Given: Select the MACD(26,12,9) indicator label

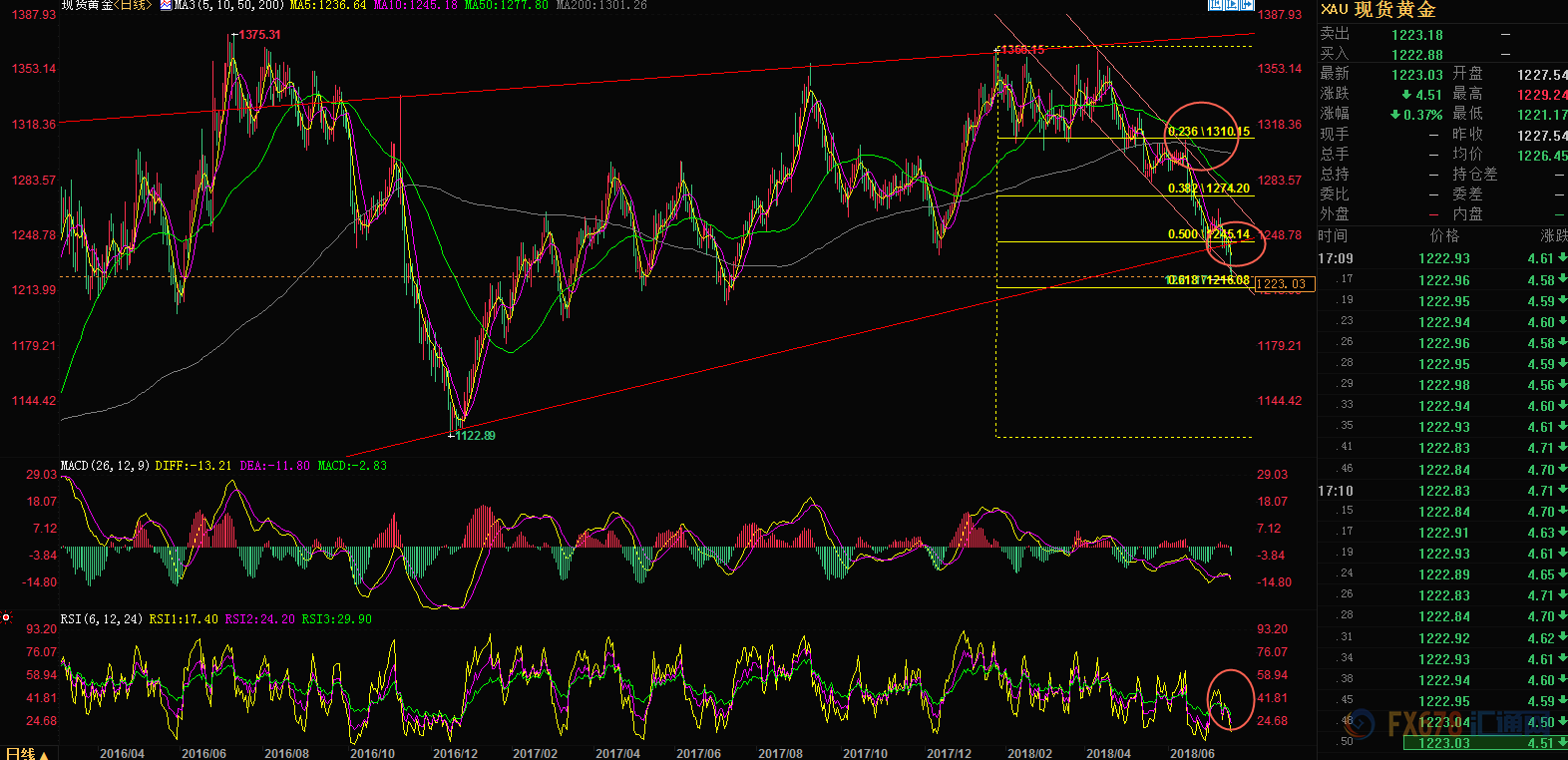Looking at the screenshot, I should click(x=105, y=466).
